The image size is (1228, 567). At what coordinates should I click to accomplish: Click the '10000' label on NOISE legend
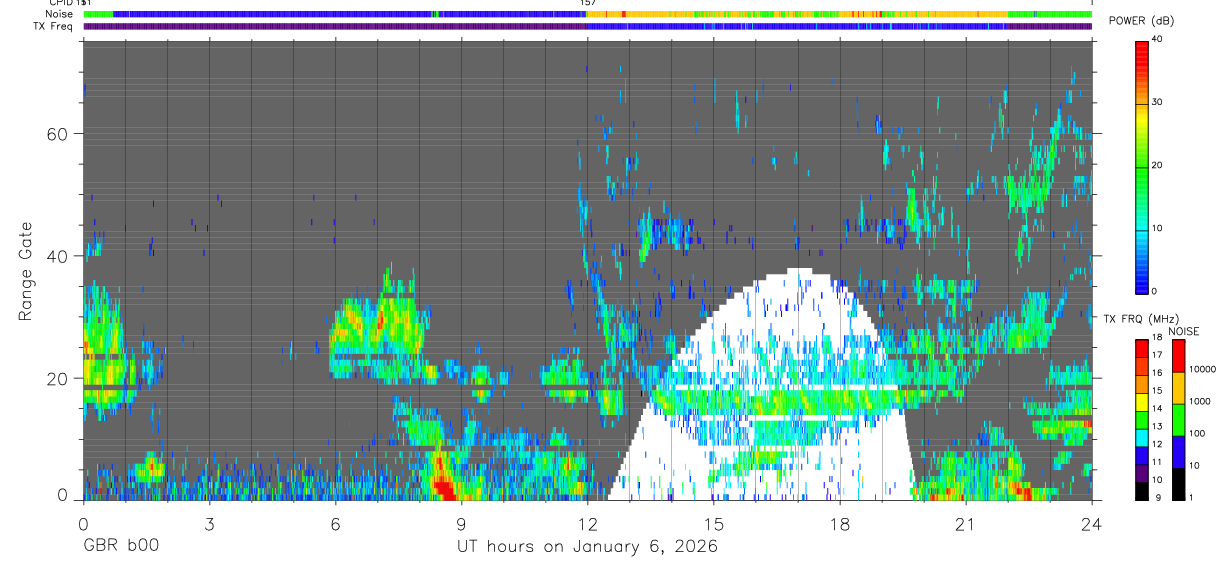point(1201,369)
